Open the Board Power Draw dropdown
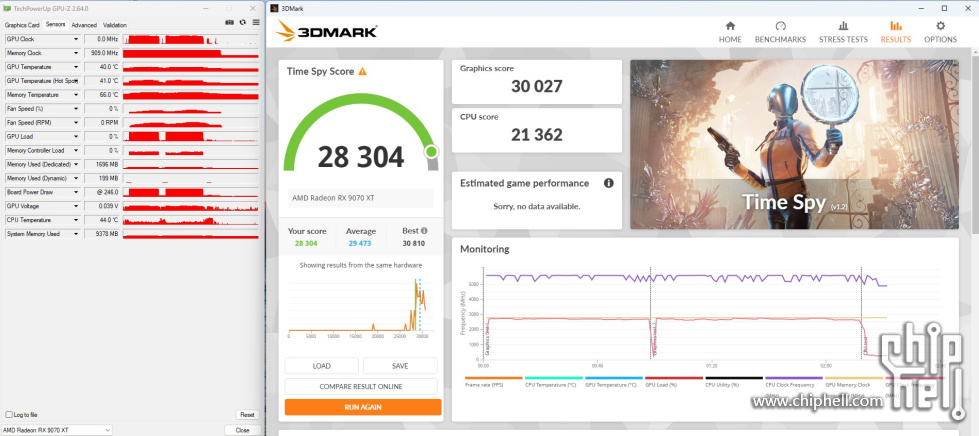The width and height of the screenshot is (979, 436). (76, 192)
